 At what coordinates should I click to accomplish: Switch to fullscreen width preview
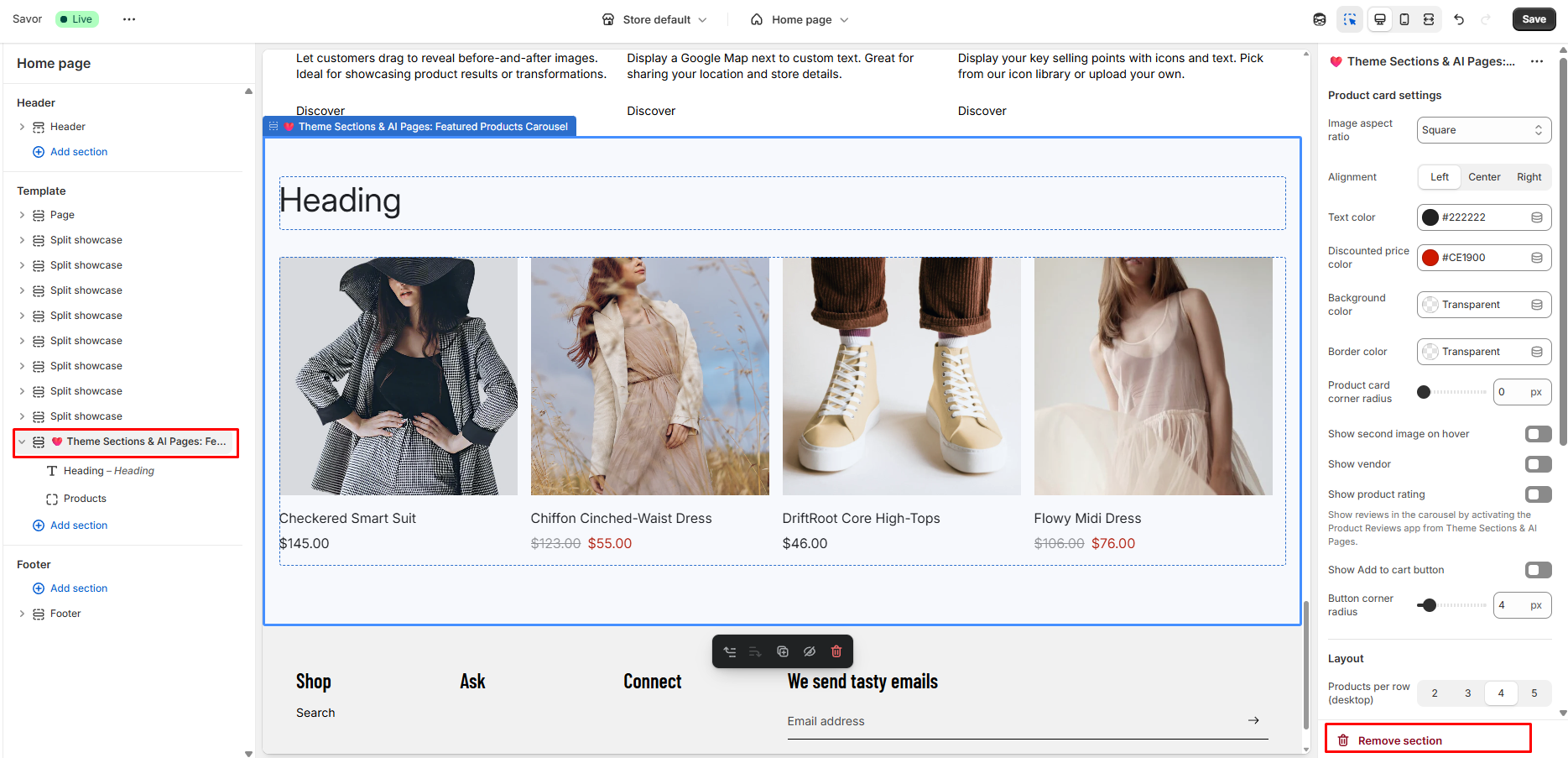(x=1429, y=19)
